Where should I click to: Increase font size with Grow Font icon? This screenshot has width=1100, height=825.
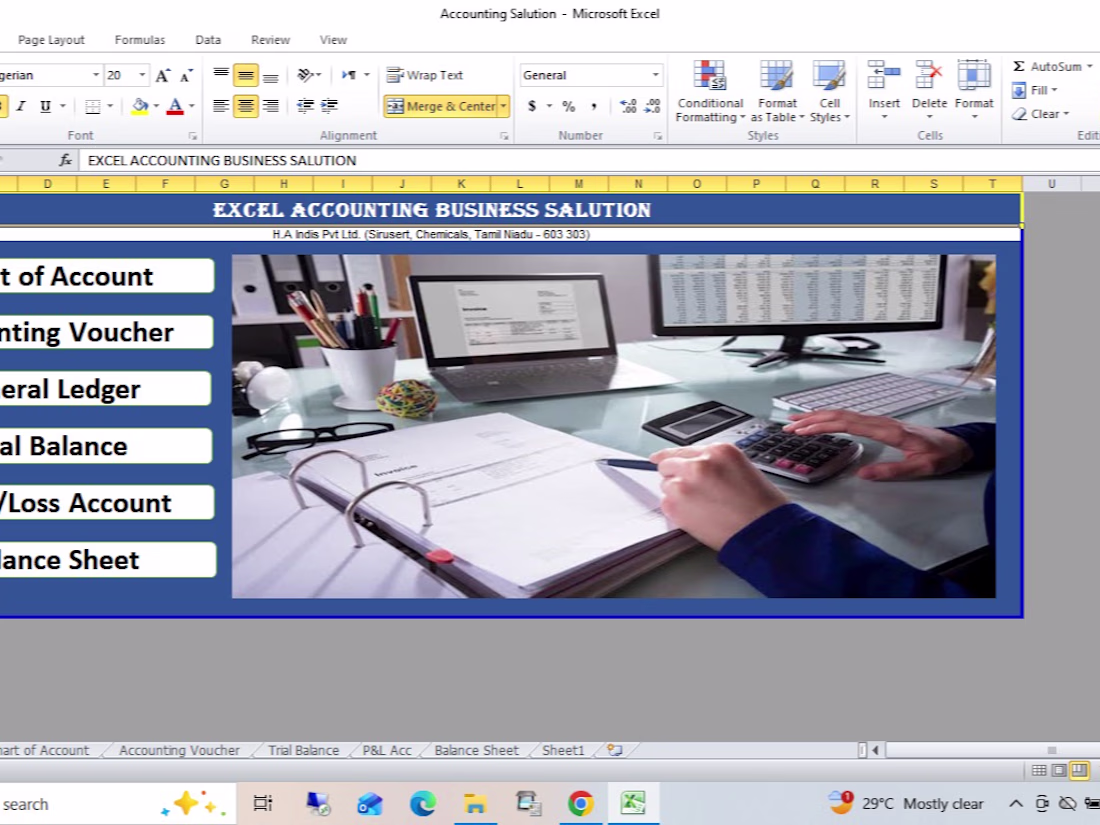click(x=162, y=75)
